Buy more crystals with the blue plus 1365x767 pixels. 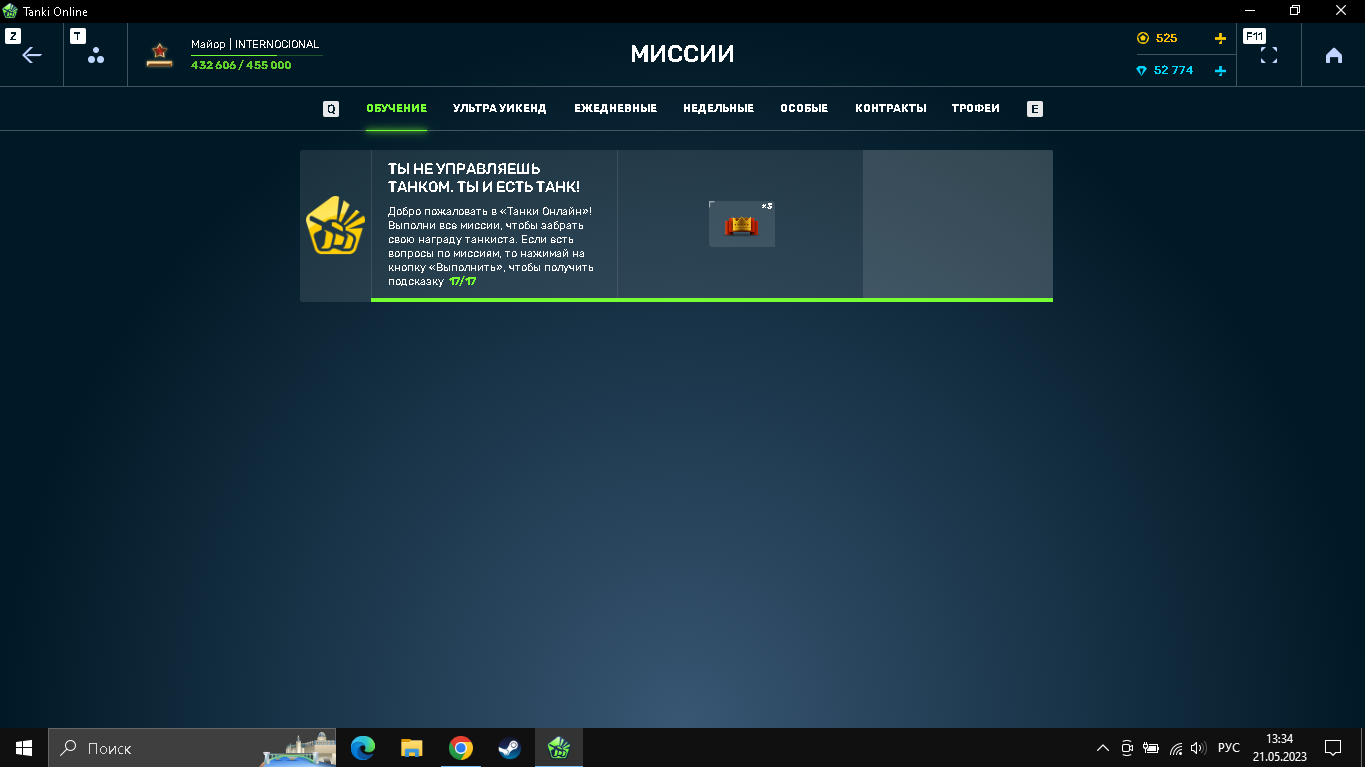(1220, 71)
